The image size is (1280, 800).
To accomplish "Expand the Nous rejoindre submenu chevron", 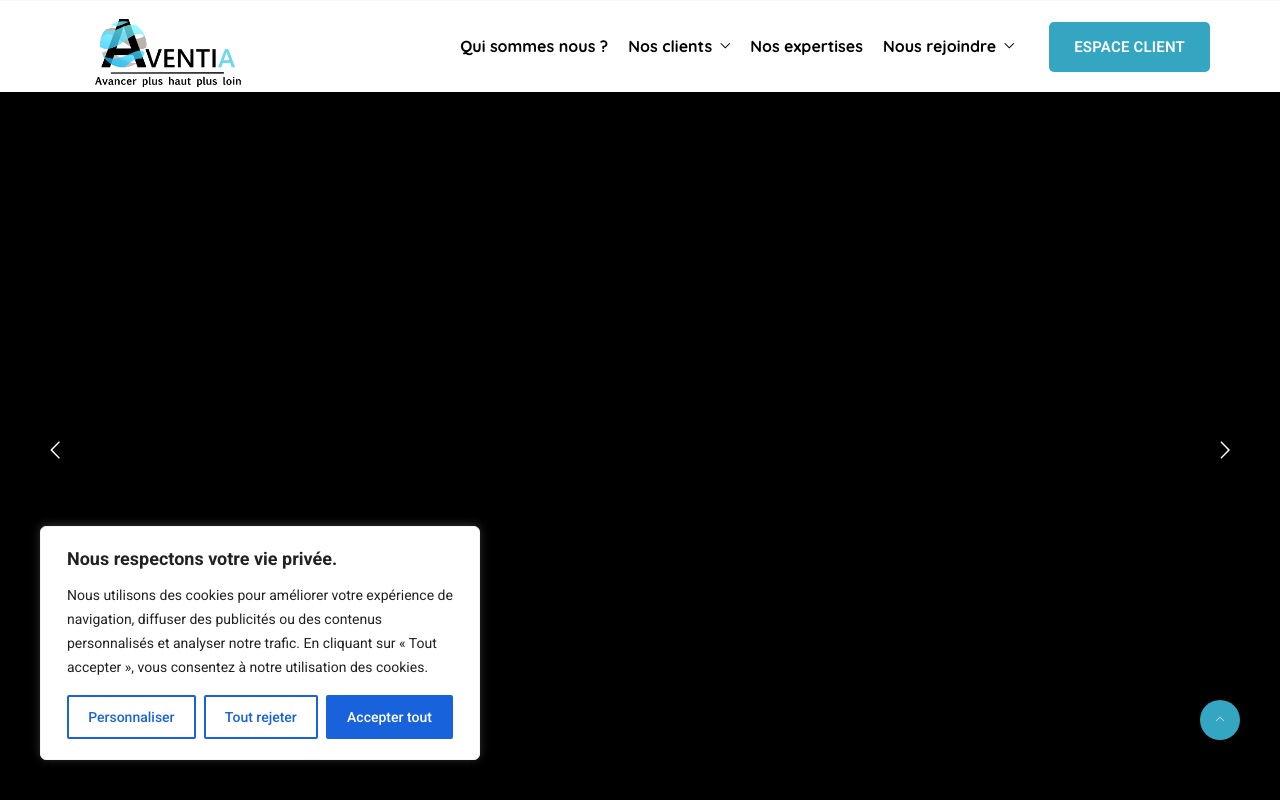I will 1009,46.
